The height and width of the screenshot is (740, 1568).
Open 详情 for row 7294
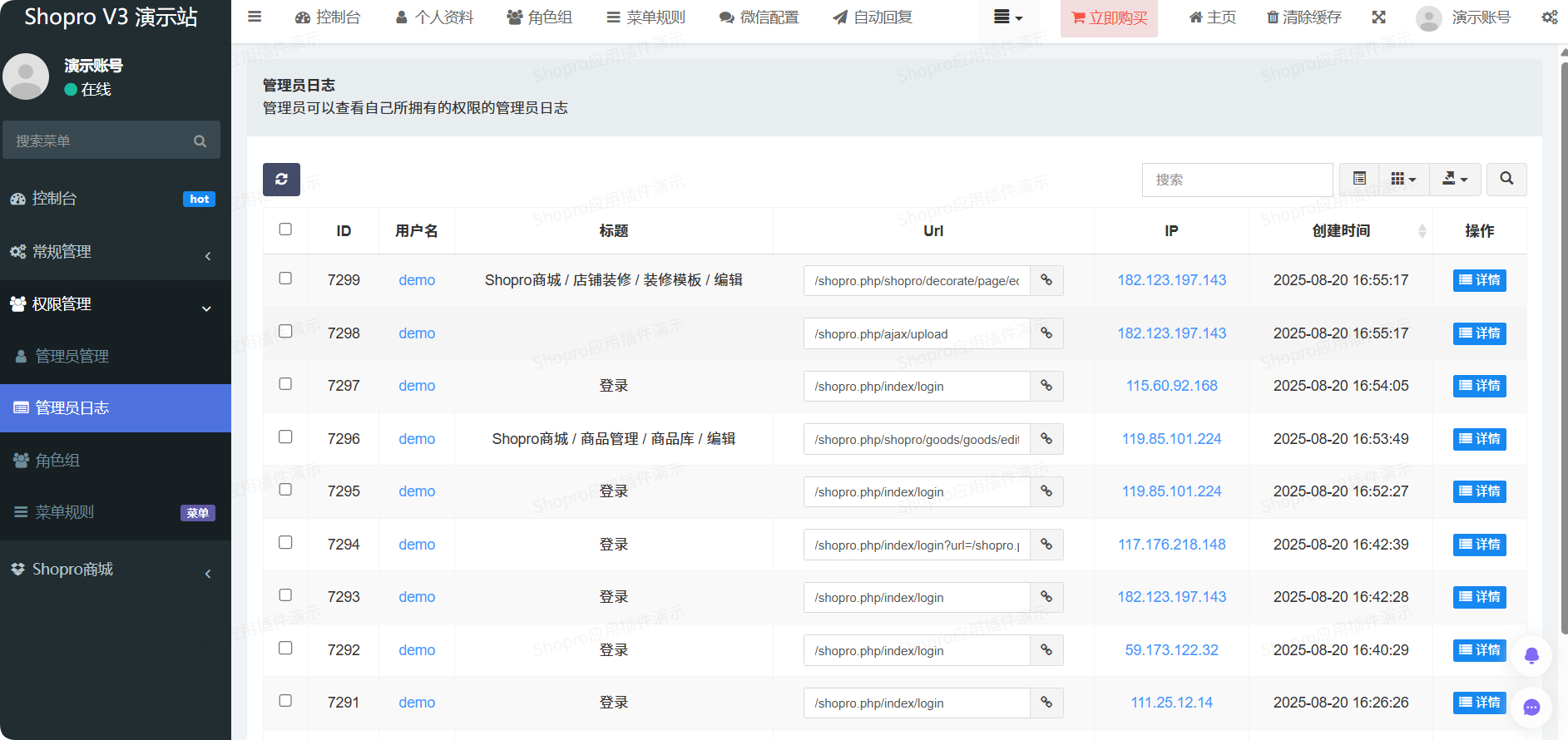pyautogui.click(x=1479, y=545)
